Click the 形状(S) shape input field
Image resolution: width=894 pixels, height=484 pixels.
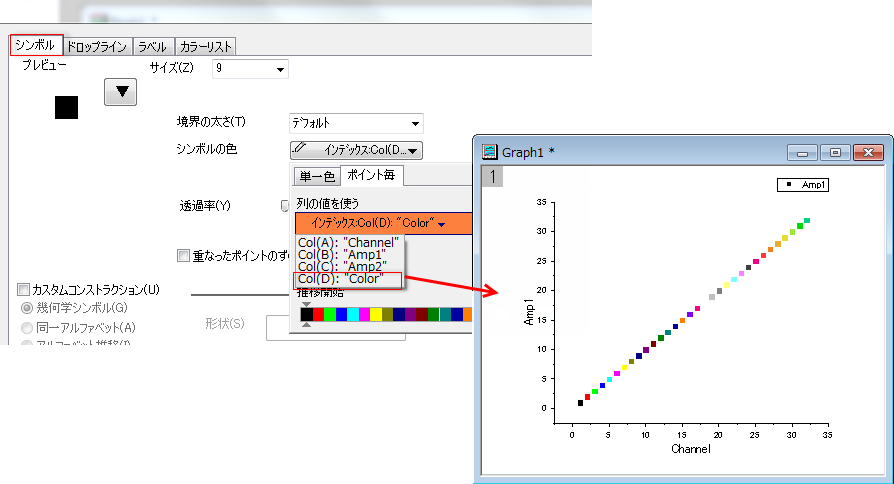pos(335,328)
